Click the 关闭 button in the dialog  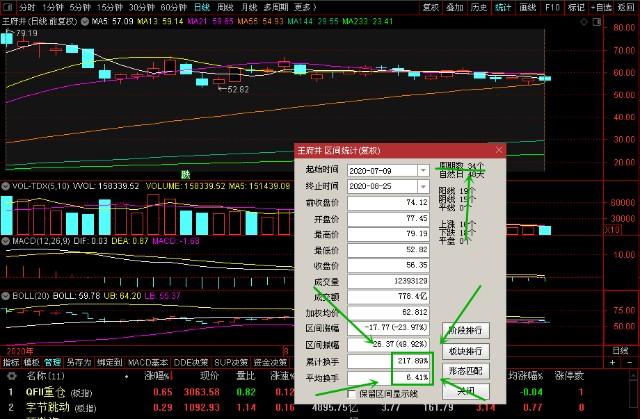click(466, 391)
